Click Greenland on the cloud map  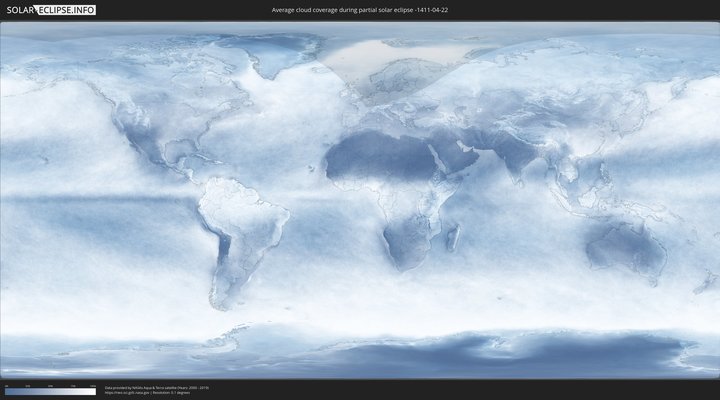pyautogui.click(x=285, y=55)
